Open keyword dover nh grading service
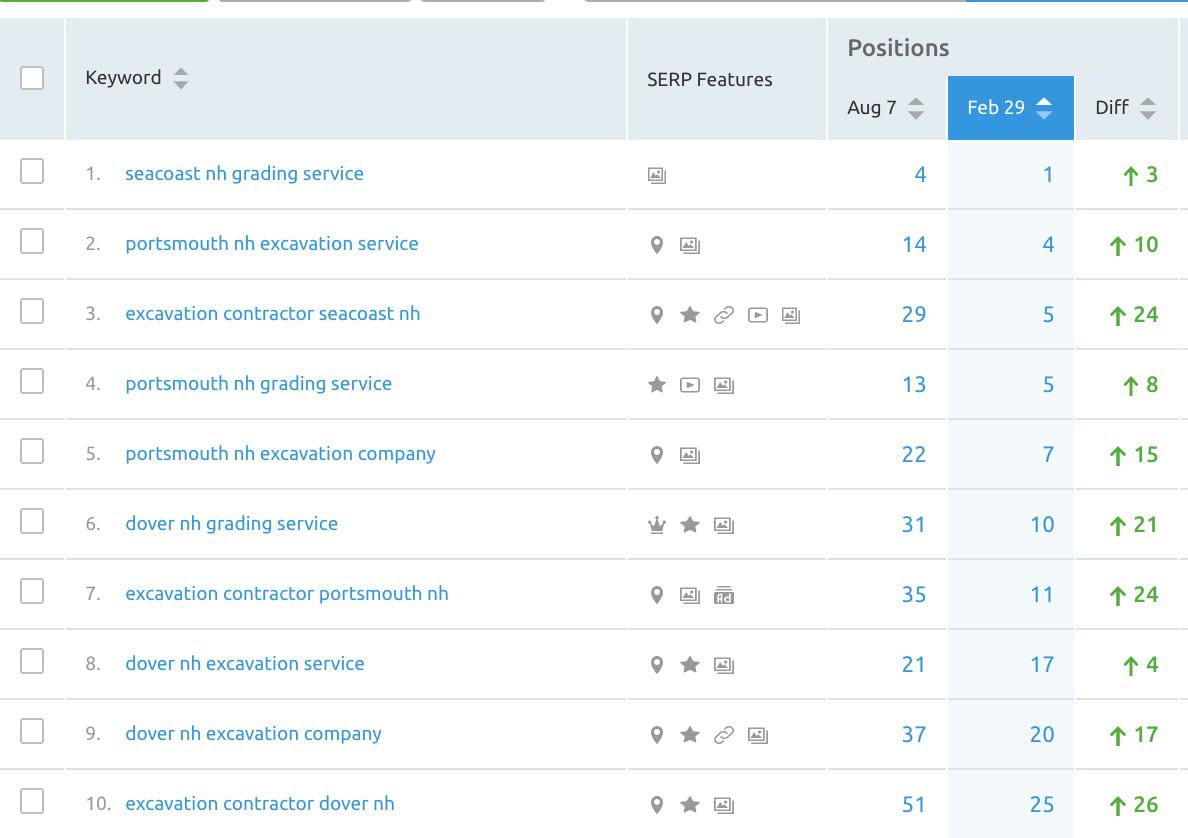1188x838 pixels. coord(231,524)
